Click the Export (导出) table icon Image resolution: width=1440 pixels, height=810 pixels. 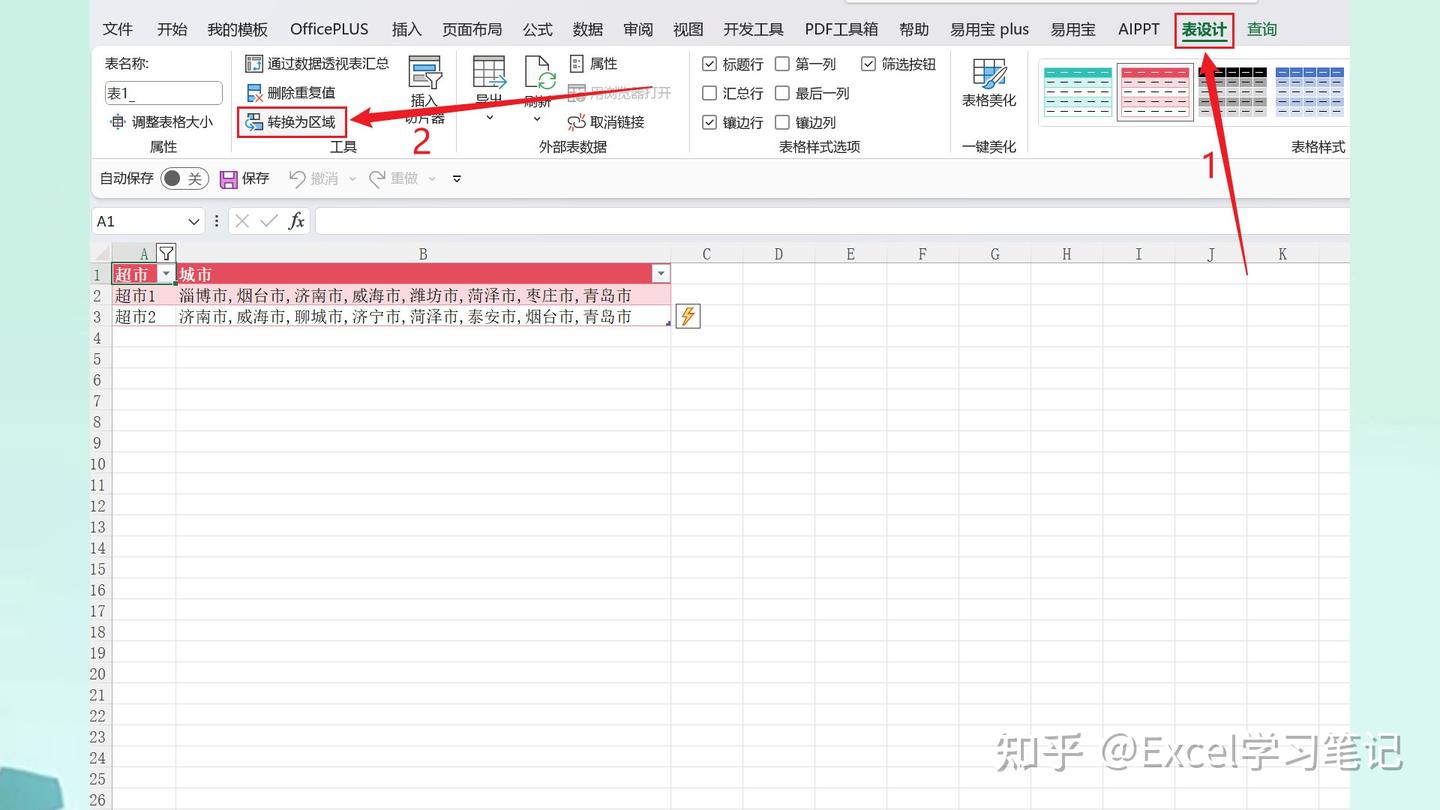click(489, 72)
